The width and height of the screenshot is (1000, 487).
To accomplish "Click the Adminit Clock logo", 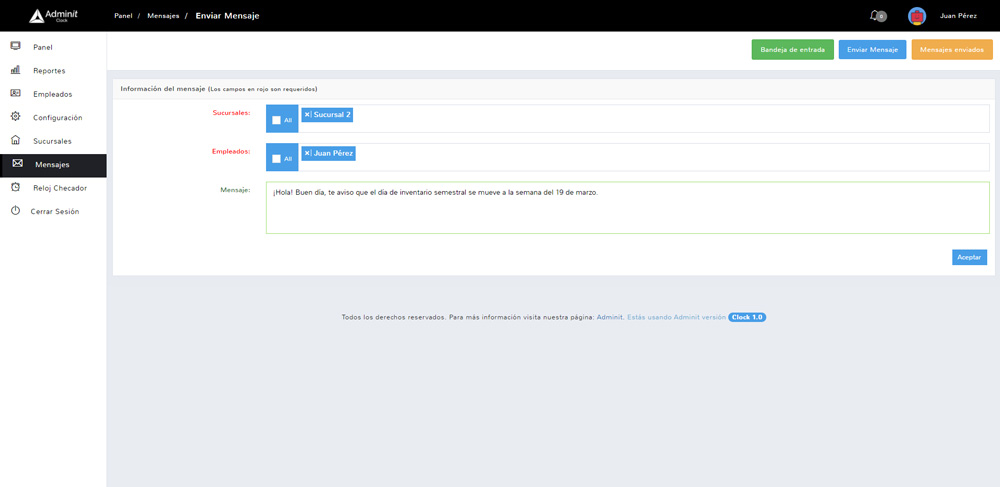I will coord(54,16).
